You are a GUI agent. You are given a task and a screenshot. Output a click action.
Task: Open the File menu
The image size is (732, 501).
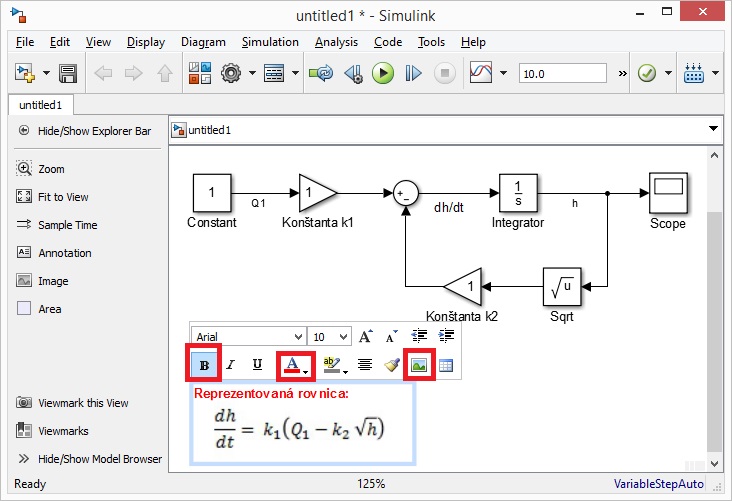point(25,42)
